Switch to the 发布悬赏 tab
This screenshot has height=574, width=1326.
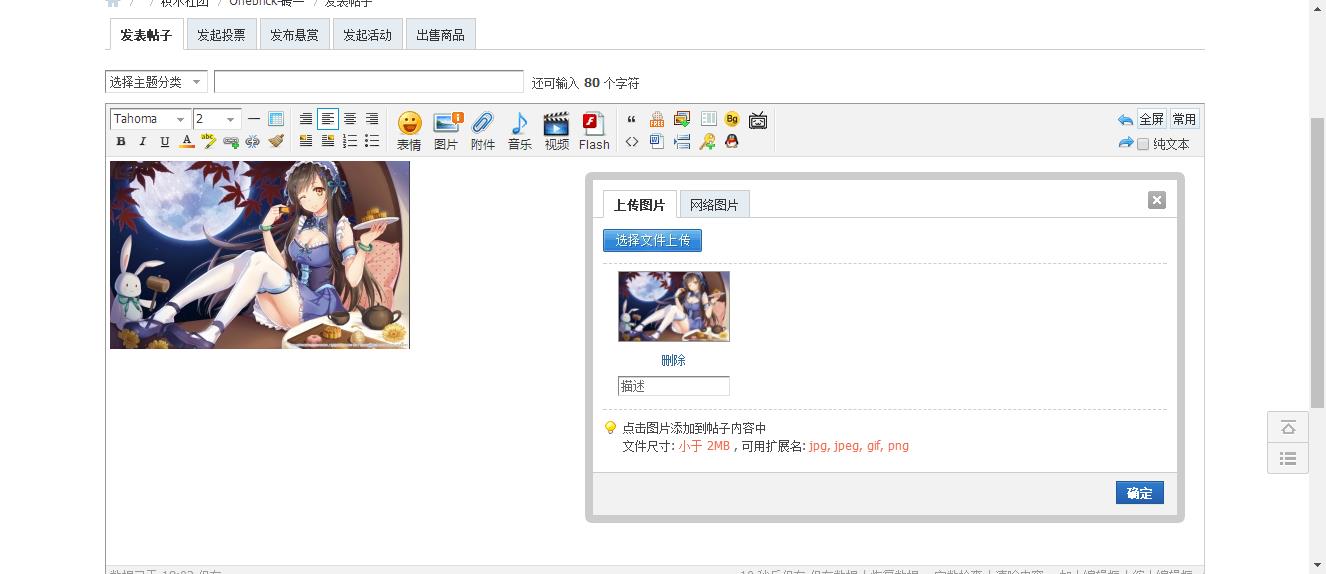tap(294, 34)
